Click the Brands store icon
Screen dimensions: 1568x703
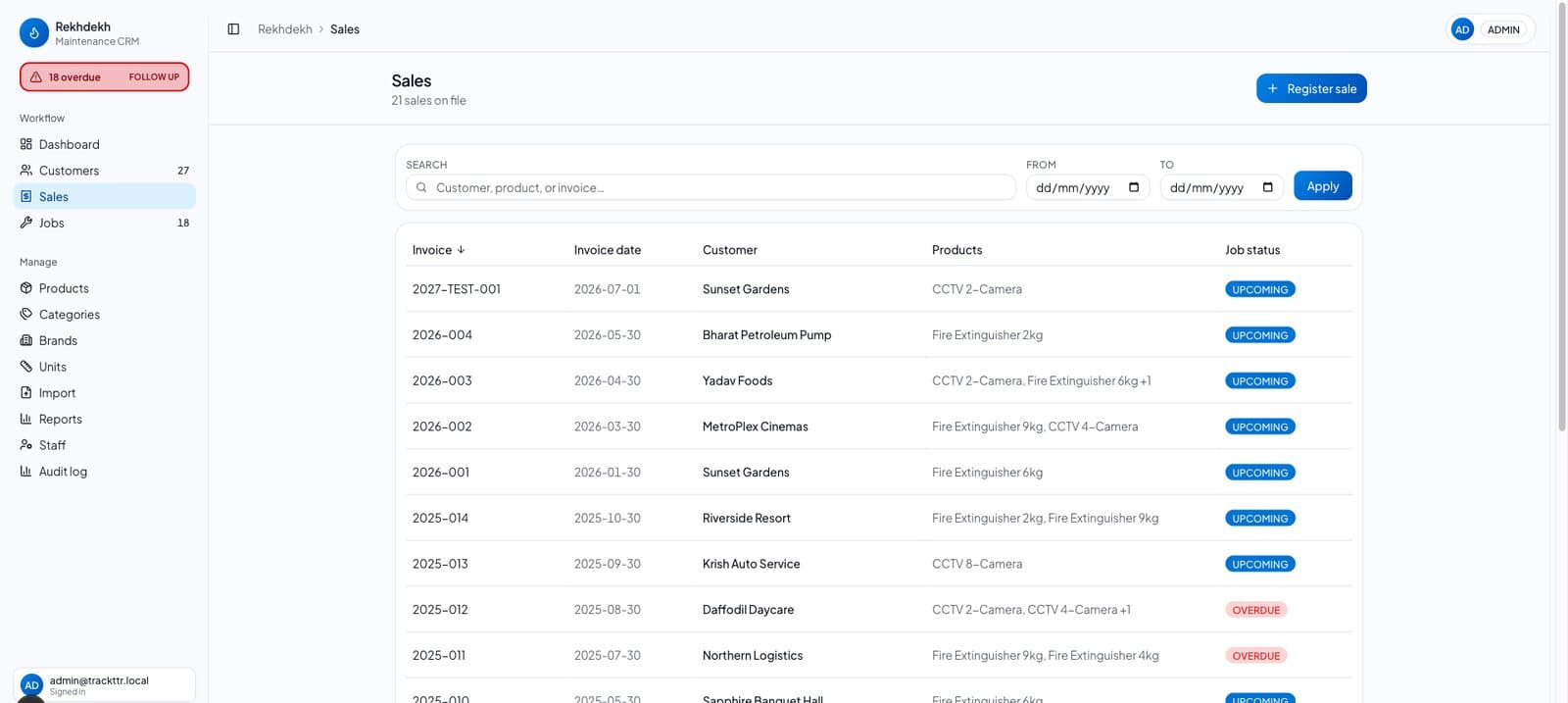26,340
